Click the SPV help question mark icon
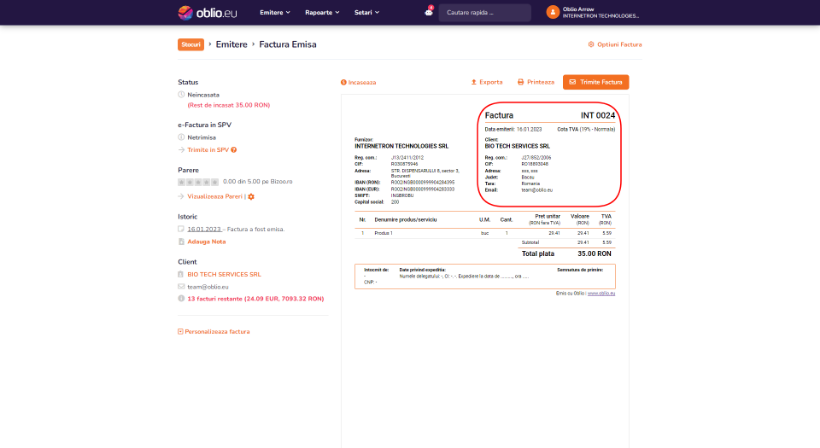Viewport: 820px width, 448px height. pyautogui.click(x=234, y=150)
